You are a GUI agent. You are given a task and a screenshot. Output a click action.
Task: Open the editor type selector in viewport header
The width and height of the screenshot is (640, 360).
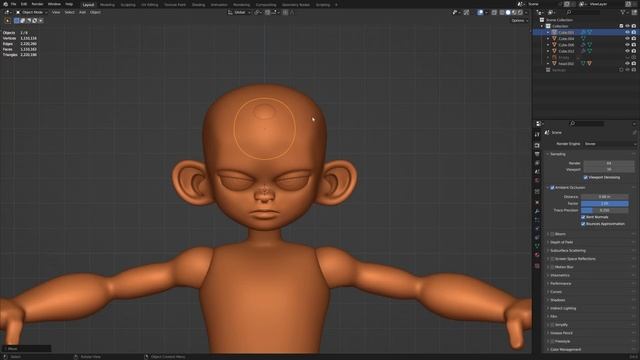click(7, 12)
